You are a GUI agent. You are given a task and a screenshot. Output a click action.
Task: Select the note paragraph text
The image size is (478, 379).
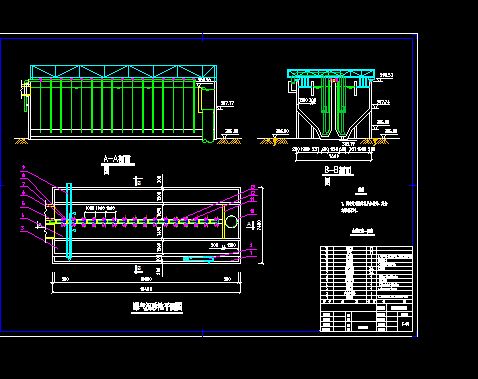pos(364,207)
